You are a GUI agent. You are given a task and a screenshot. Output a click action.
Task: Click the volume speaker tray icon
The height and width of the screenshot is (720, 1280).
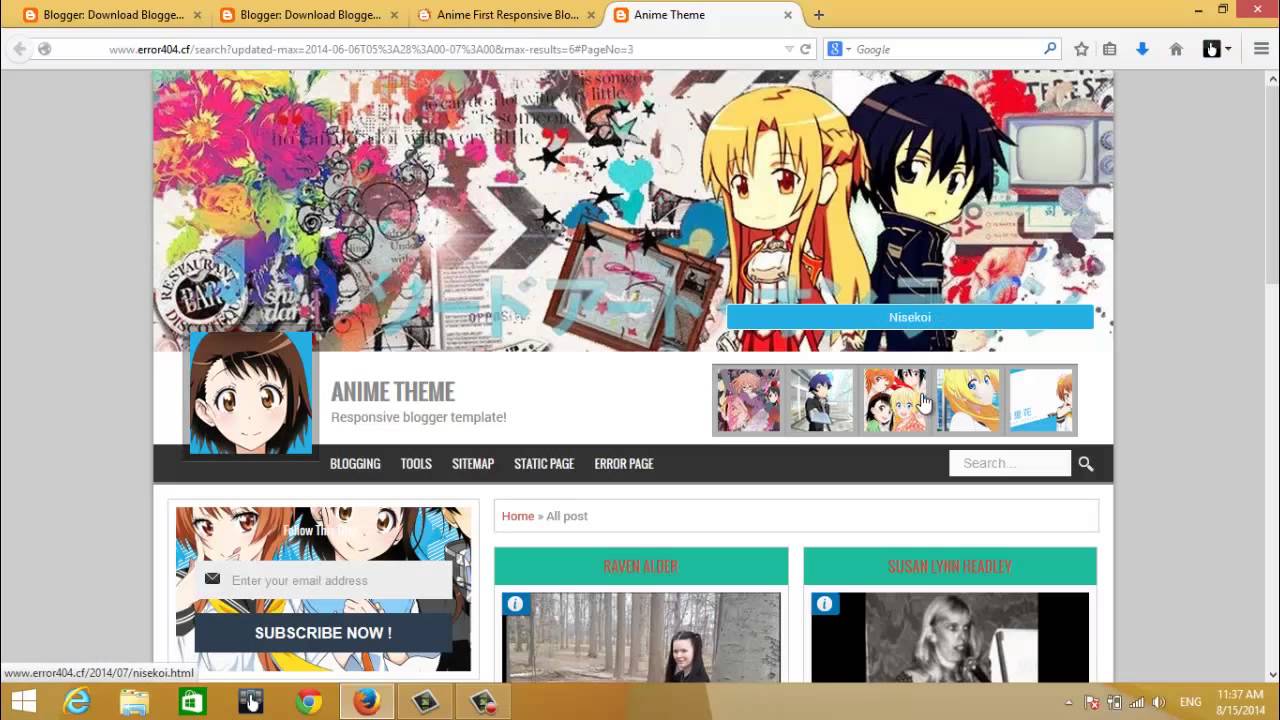pos(1158,702)
